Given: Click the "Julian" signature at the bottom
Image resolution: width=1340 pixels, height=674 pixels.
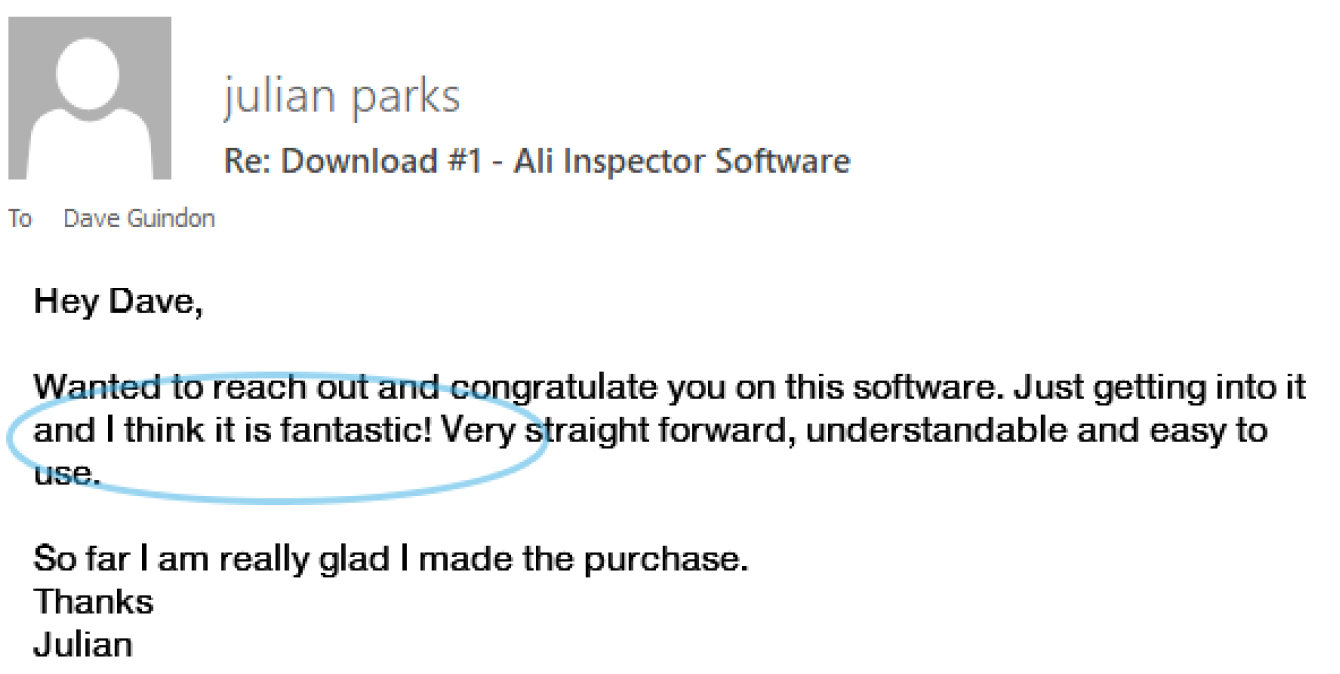Looking at the screenshot, I should (83, 644).
